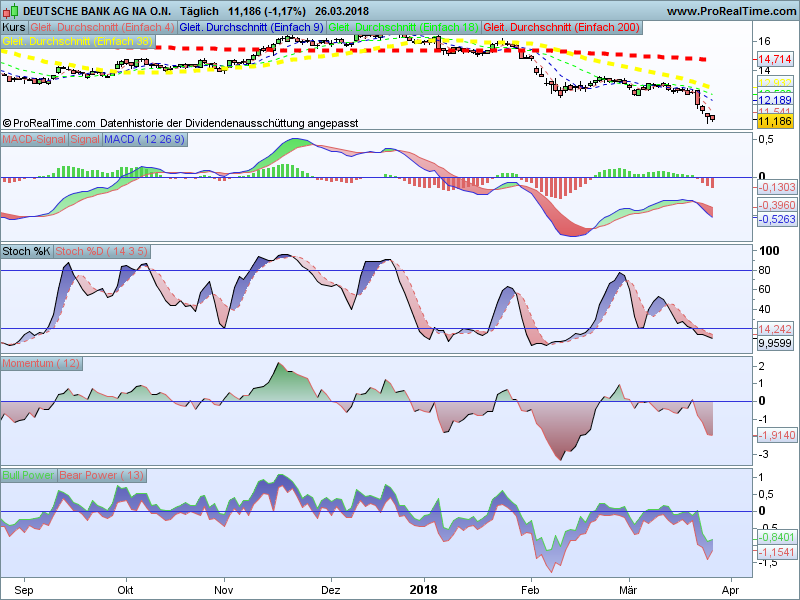Viewport: 800px width, 600px height.
Task: Click the 100 level on stochastic scale
Action: [x=769, y=251]
